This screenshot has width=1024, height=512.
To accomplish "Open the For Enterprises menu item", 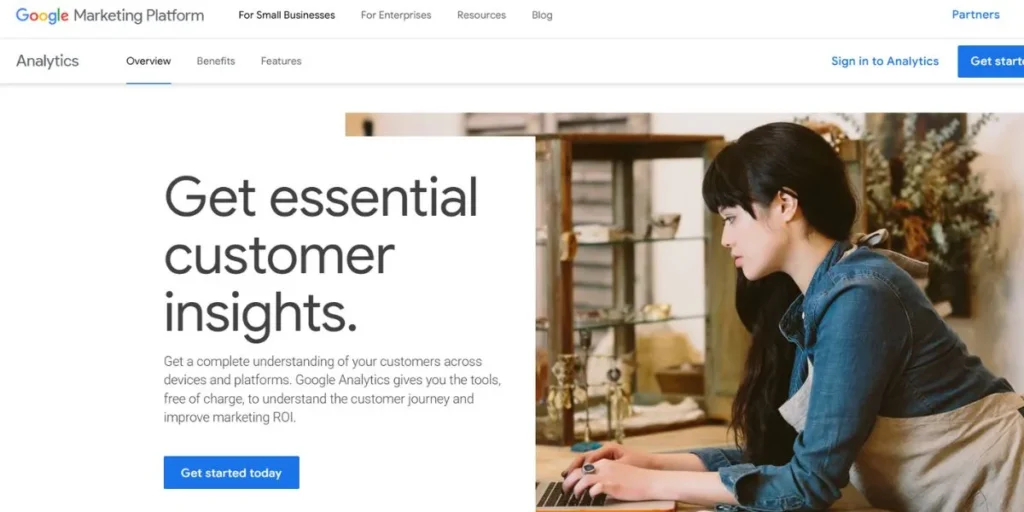I will coord(396,15).
